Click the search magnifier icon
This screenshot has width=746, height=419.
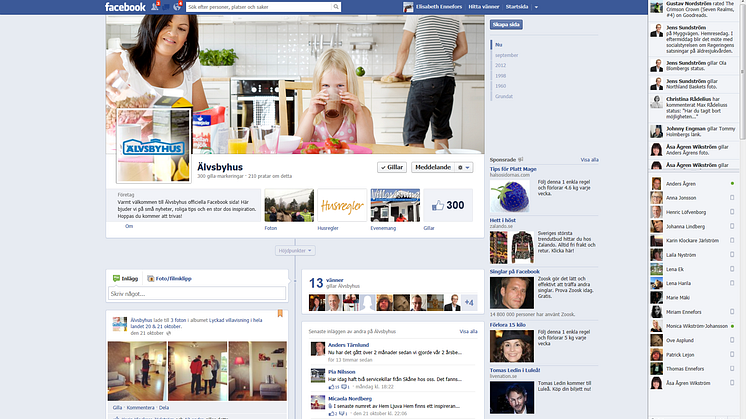(336, 7)
